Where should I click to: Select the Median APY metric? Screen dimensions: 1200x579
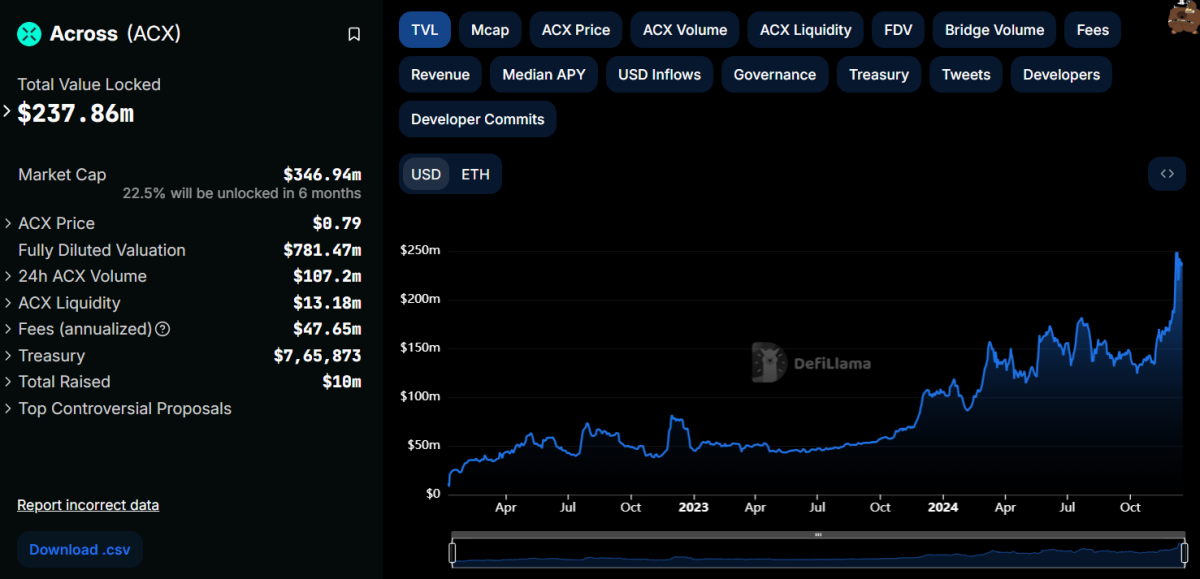click(x=544, y=75)
